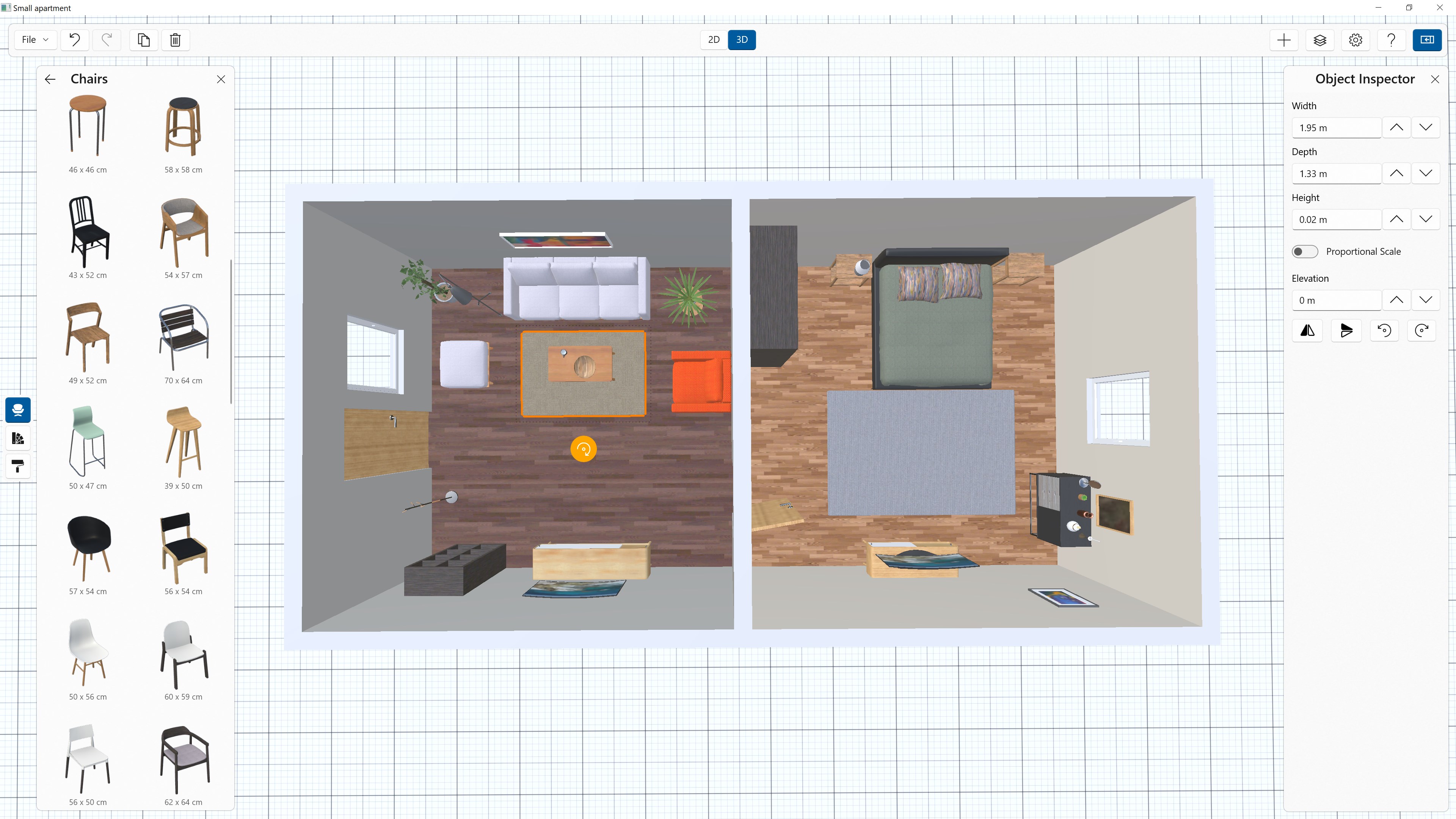1456x819 pixels.
Task: Toggle the Proportional Scale switch
Action: 1304,251
